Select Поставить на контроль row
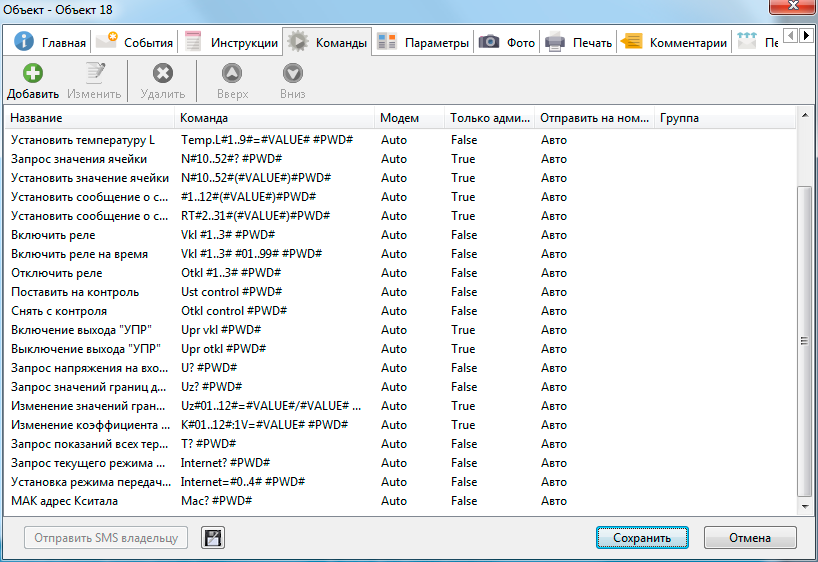The width and height of the screenshot is (818, 562). pos(400,292)
